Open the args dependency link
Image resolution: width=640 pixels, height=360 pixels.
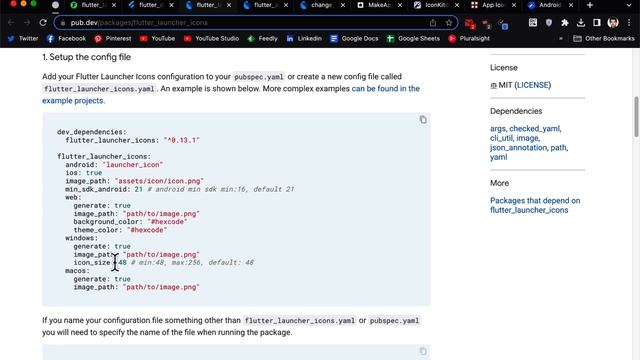pyautogui.click(x=498, y=129)
